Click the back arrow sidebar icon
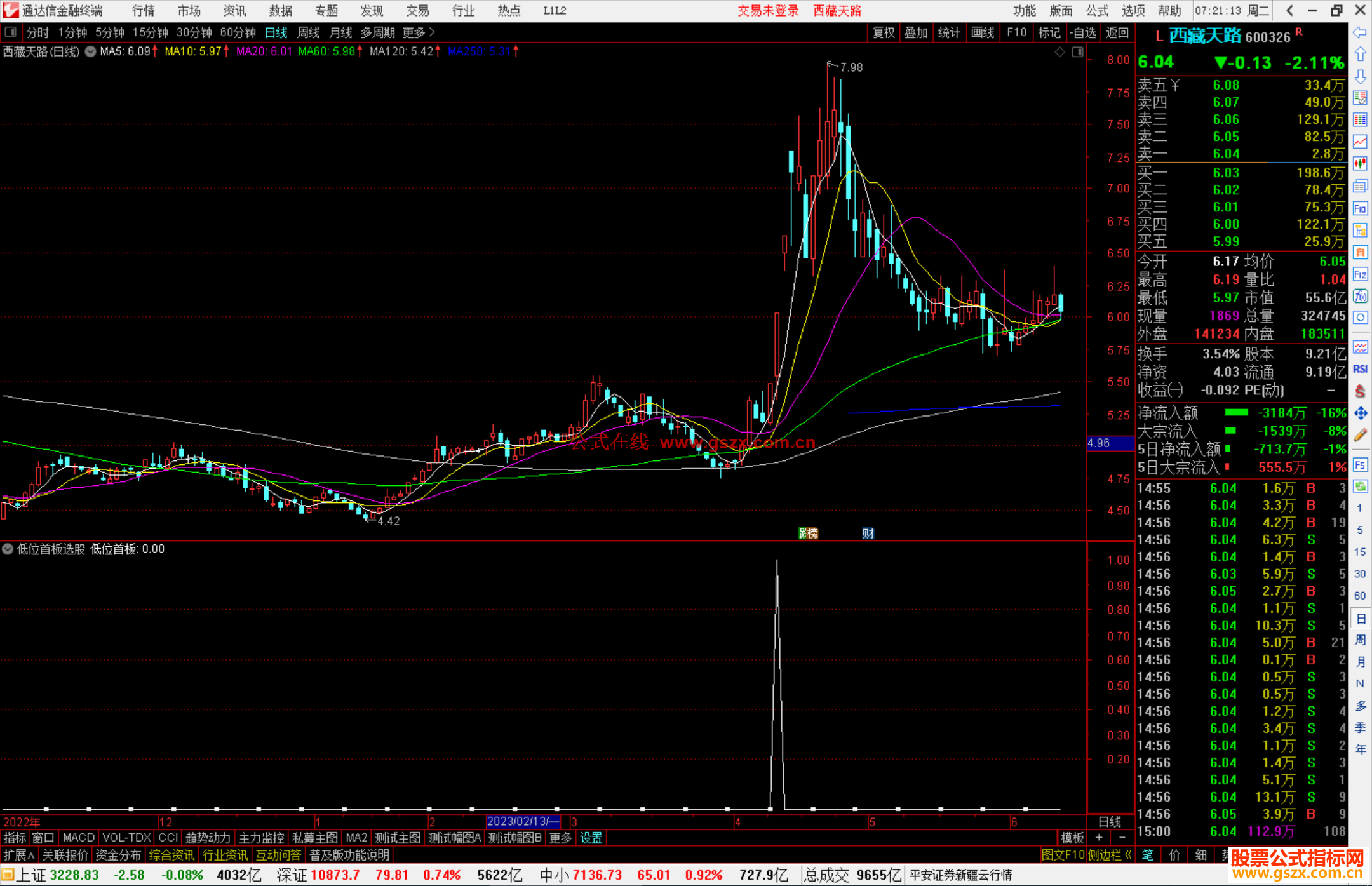 click(x=1360, y=32)
